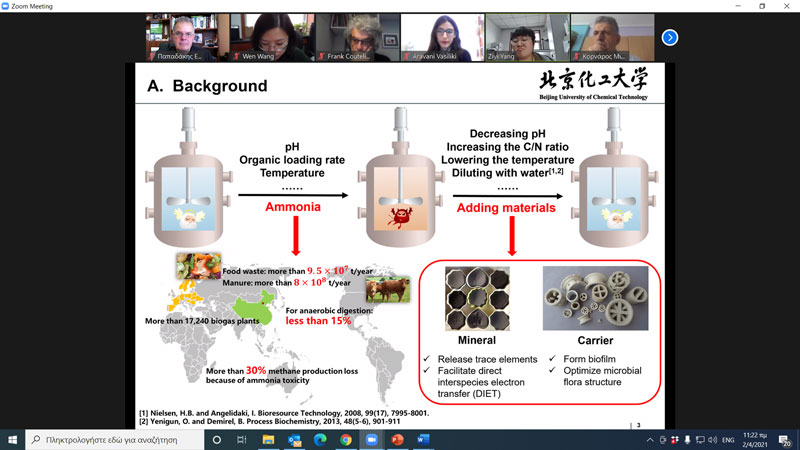Viewport: 800px width, 450px height.
Task: Open the clock and date flyout
Action: point(754,439)
